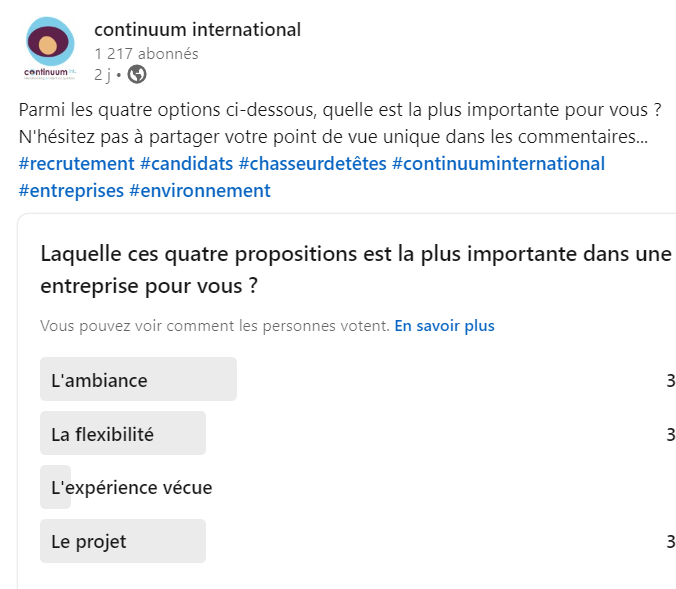Open the #continuuminternational hashtag

coord(498,164)
